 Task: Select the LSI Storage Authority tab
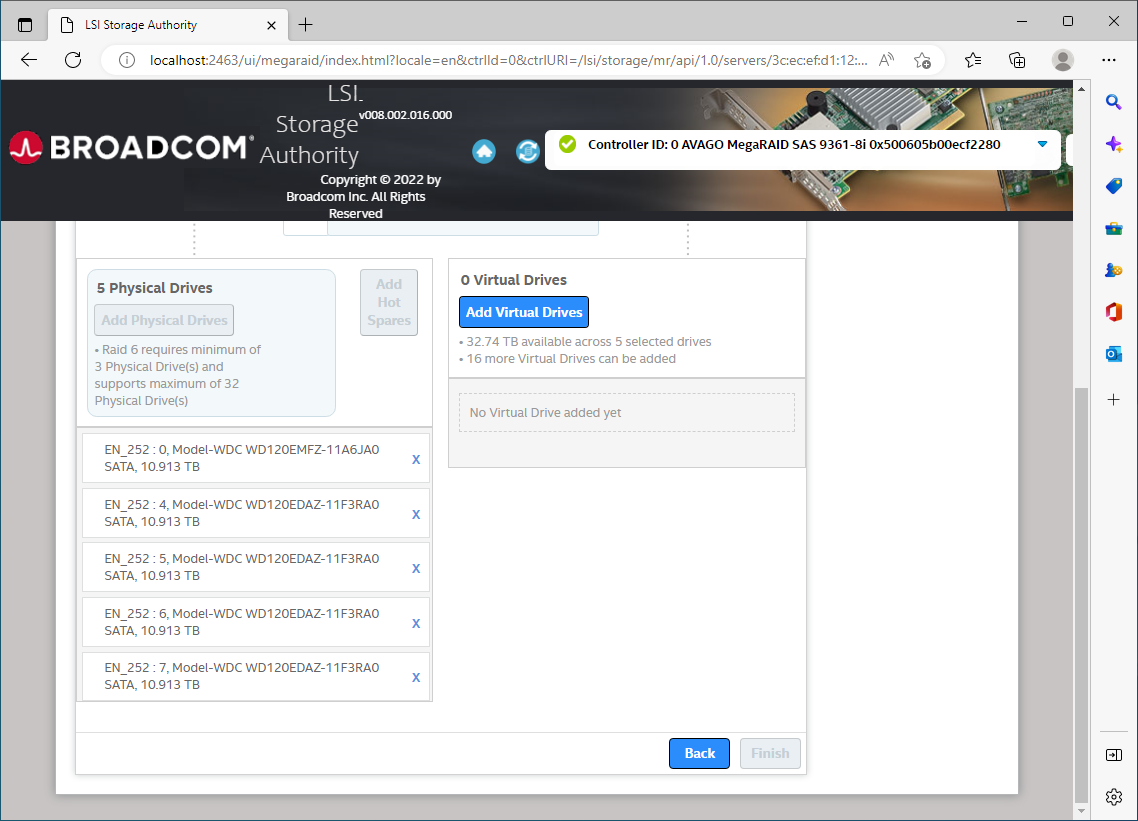[168, 25]
